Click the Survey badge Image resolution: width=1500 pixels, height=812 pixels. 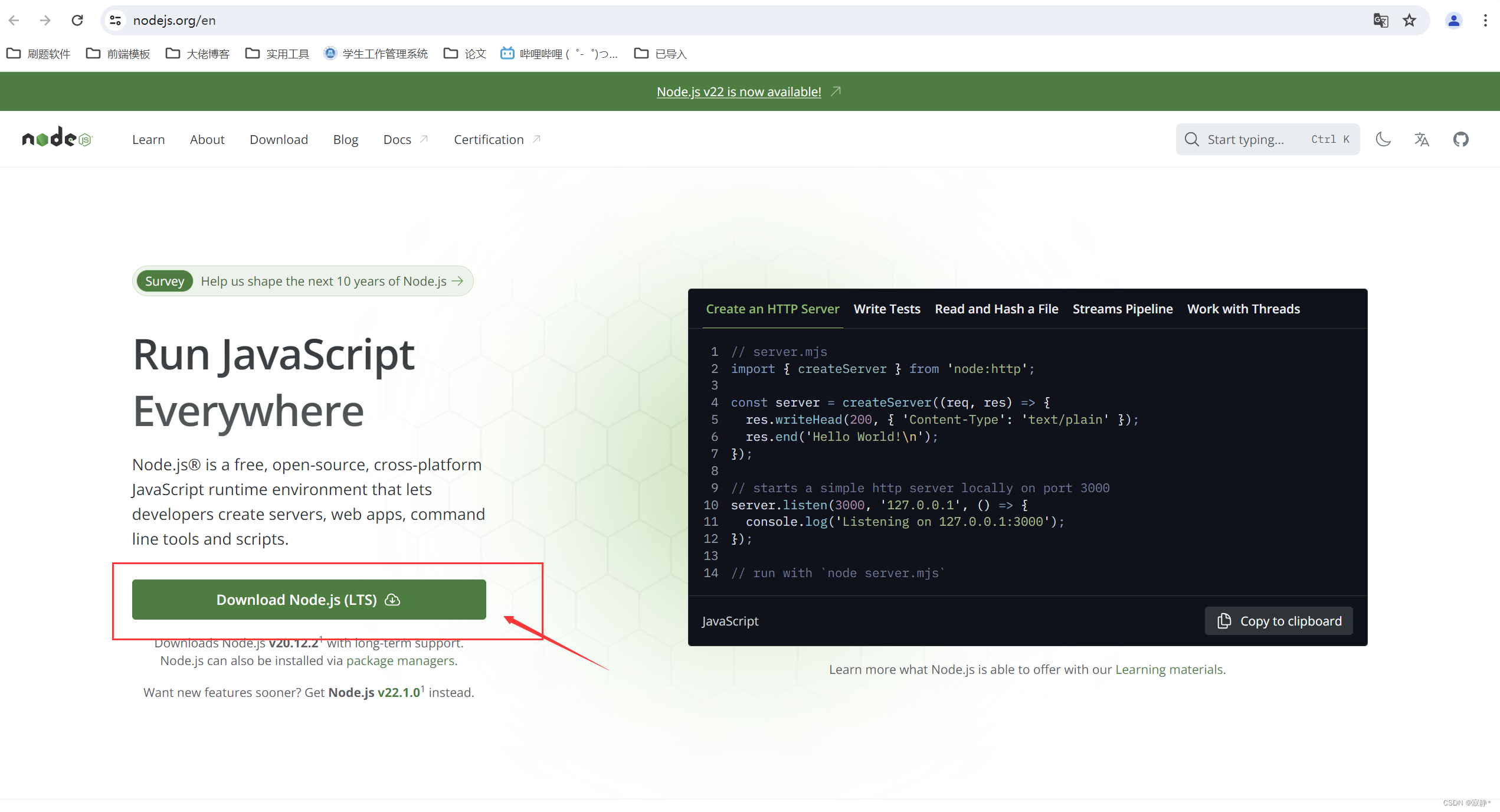[x=165, y=281]
